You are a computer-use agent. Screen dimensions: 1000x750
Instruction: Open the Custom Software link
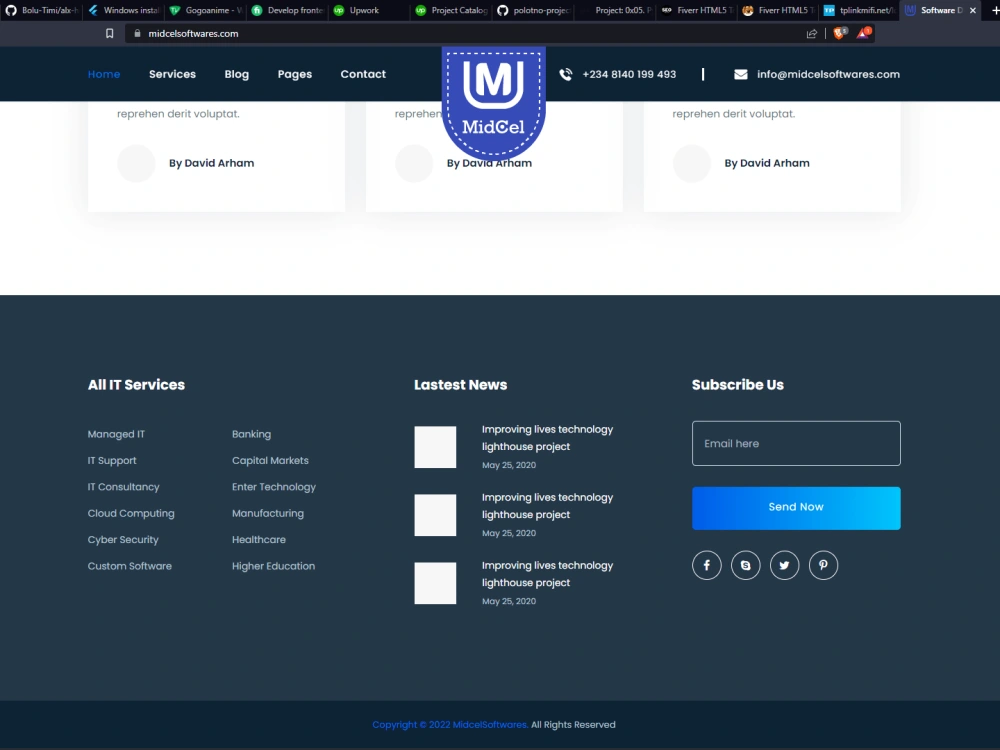tap(129, 566)
